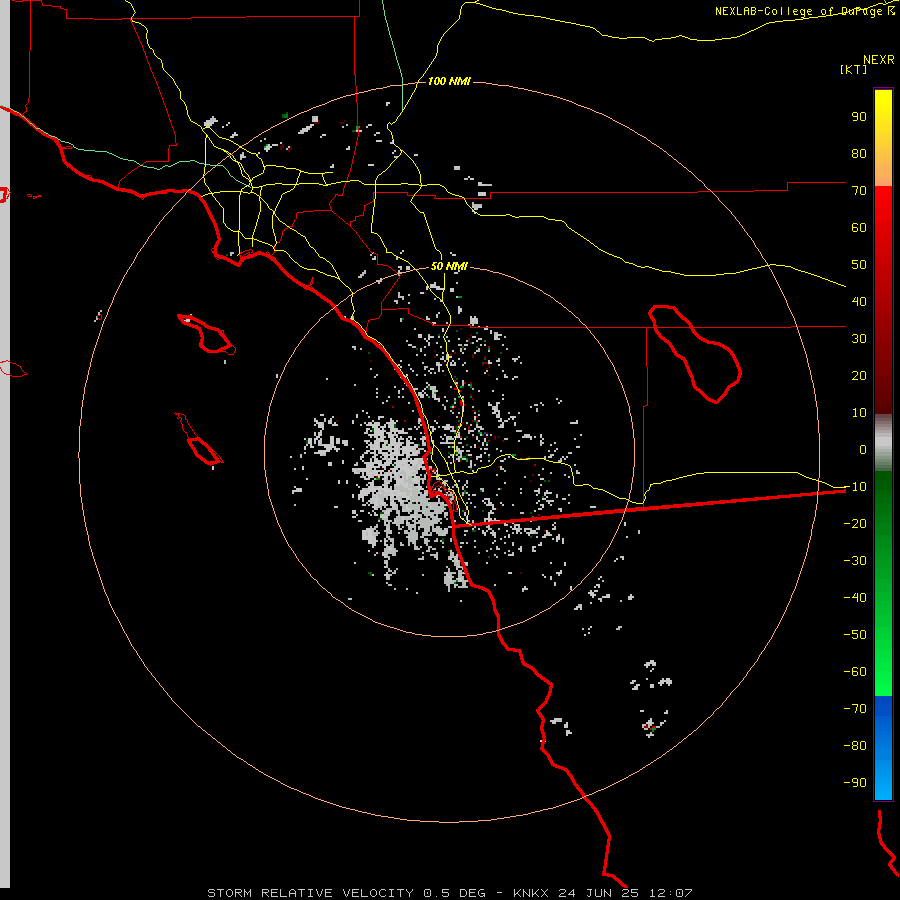
Task: Click the -90 value on the velocity scale
Action: 855,782
